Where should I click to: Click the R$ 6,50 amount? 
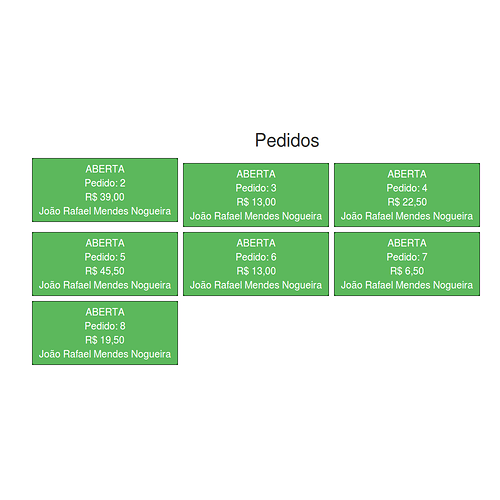coord(407,271)
